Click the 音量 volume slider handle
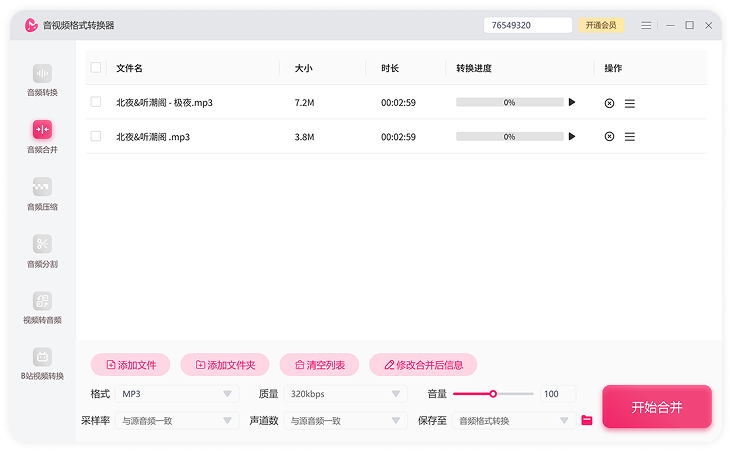This screenshot has height=452, width=732. [493, 394]
